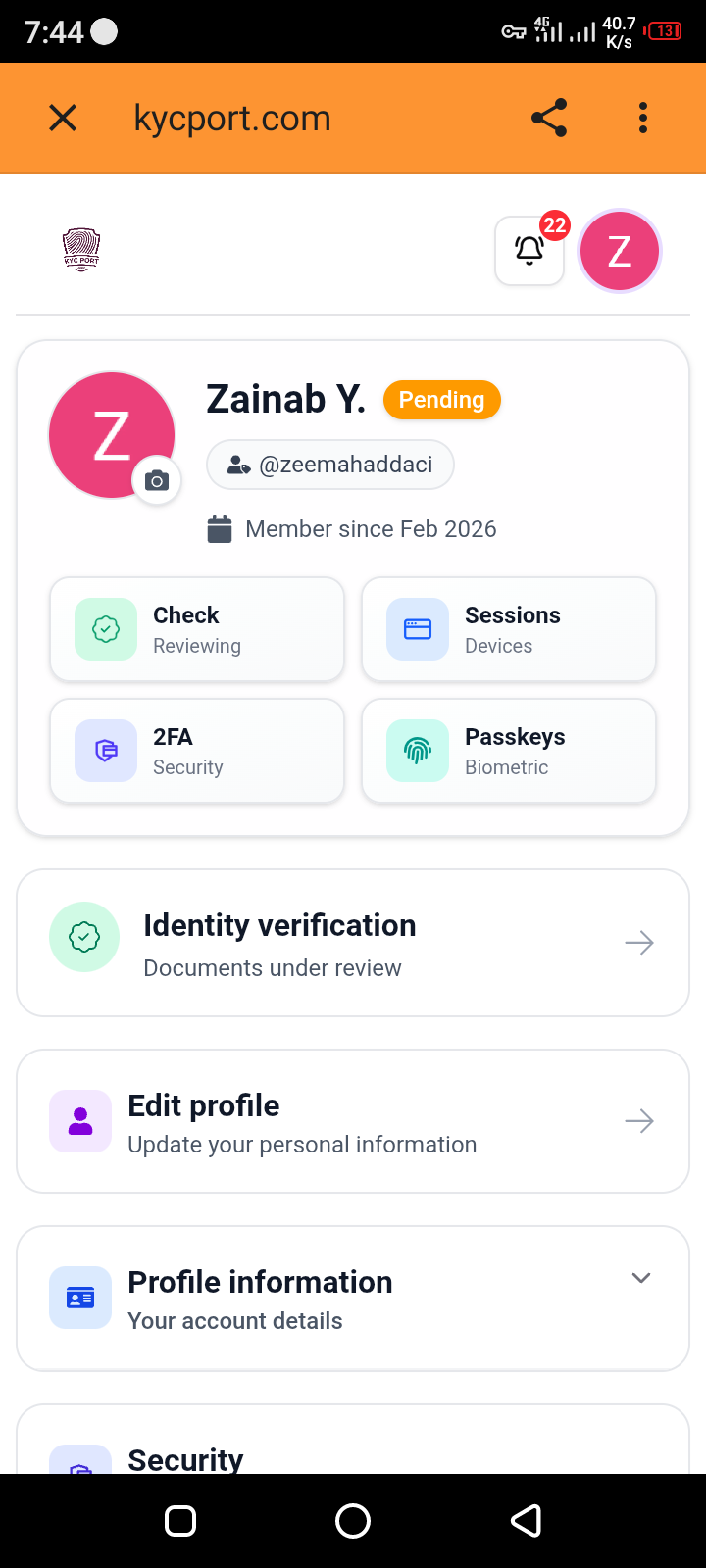
Task: Open the 2FA Security card
Action: (197, 751)
